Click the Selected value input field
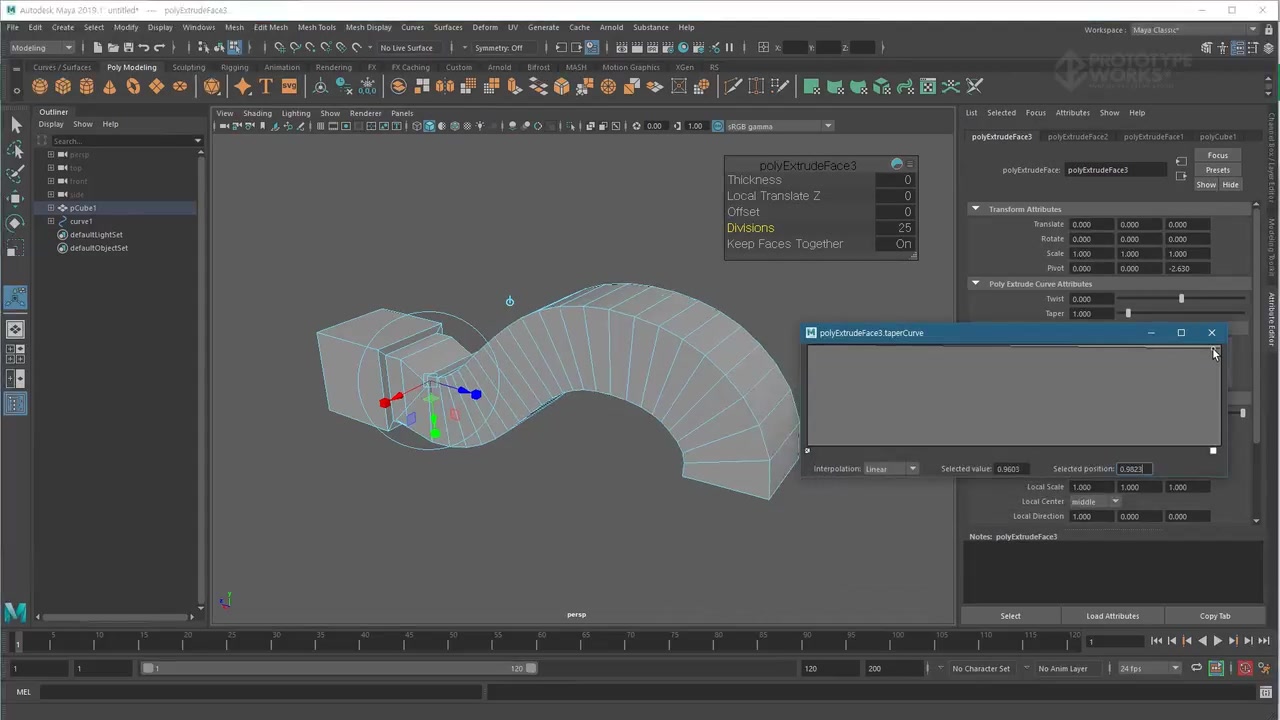 (1013, 469)
